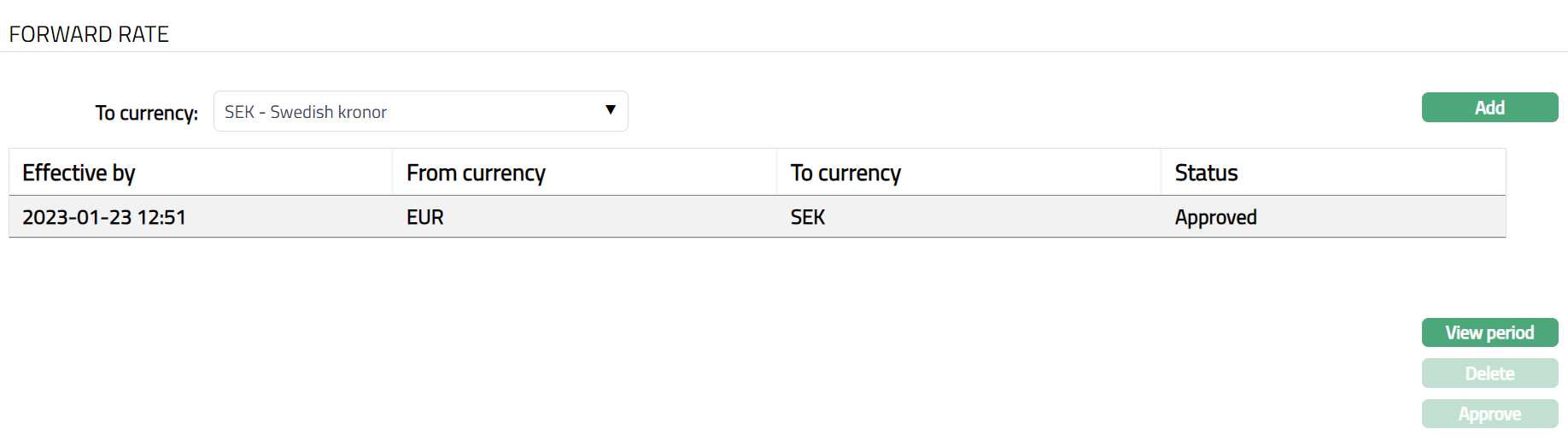Select the 2023-01-23 12:51 date cell
The height and width of the screenshot is (441, 1568).
(104, 217)
